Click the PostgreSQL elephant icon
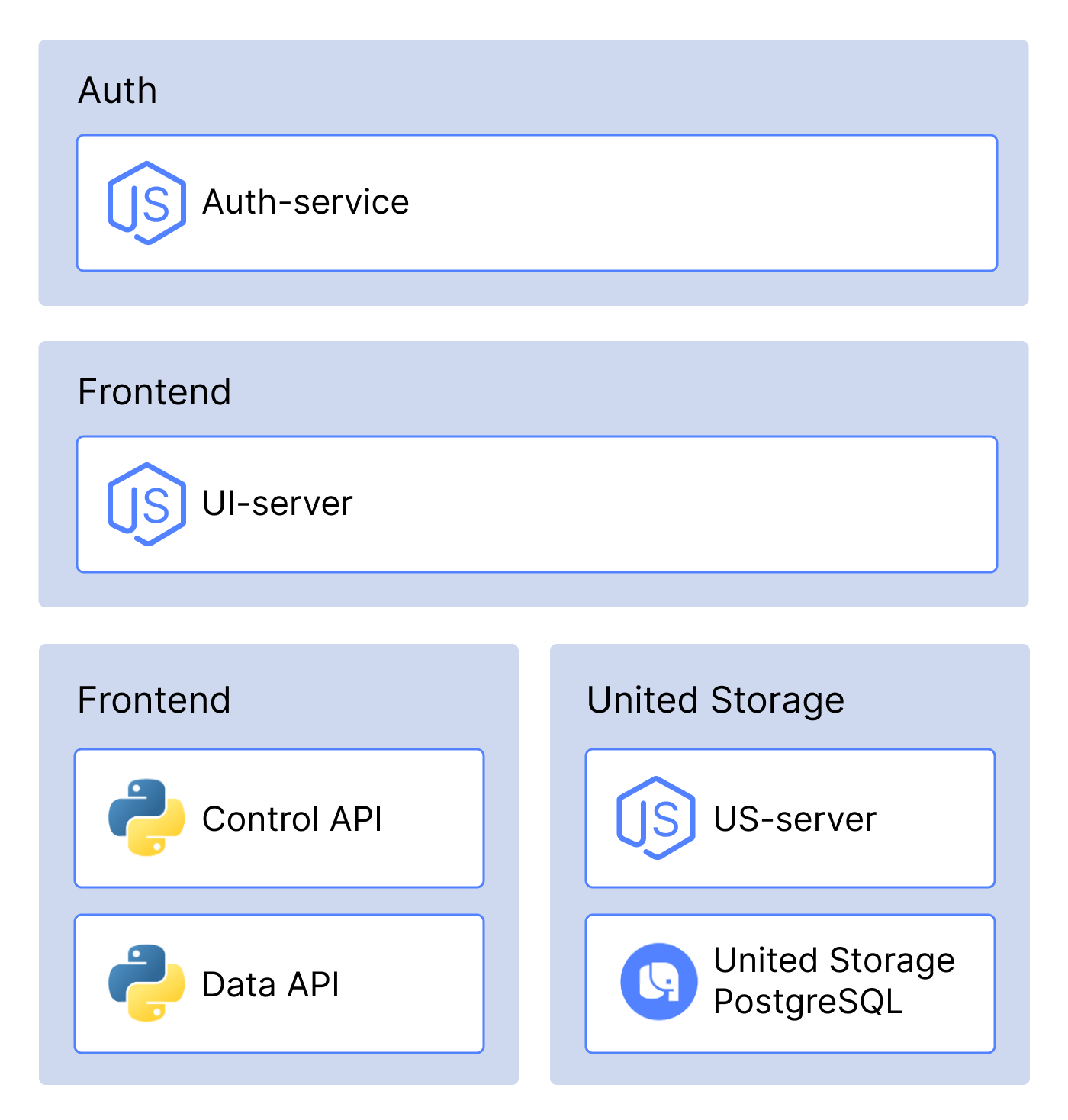1068x1120 pixels. point(658,981)
